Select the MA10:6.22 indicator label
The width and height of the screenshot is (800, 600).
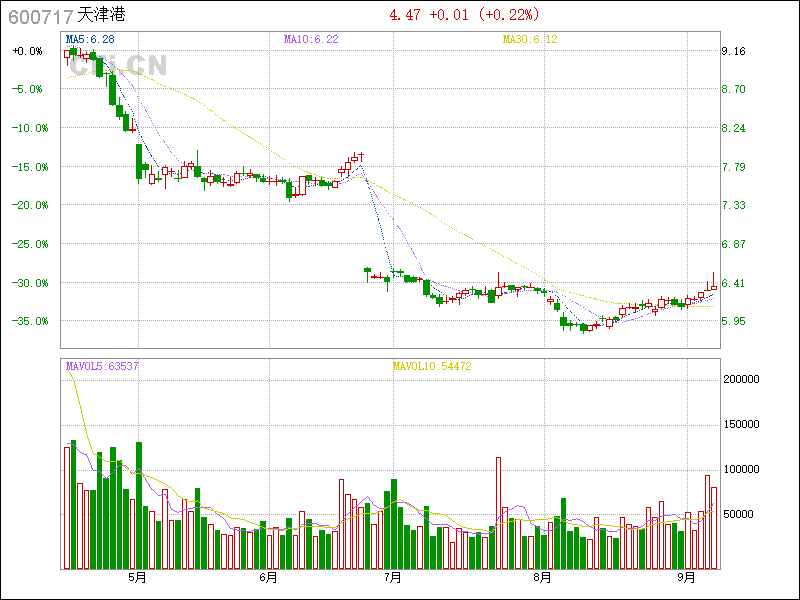click(x=311, y=39)
